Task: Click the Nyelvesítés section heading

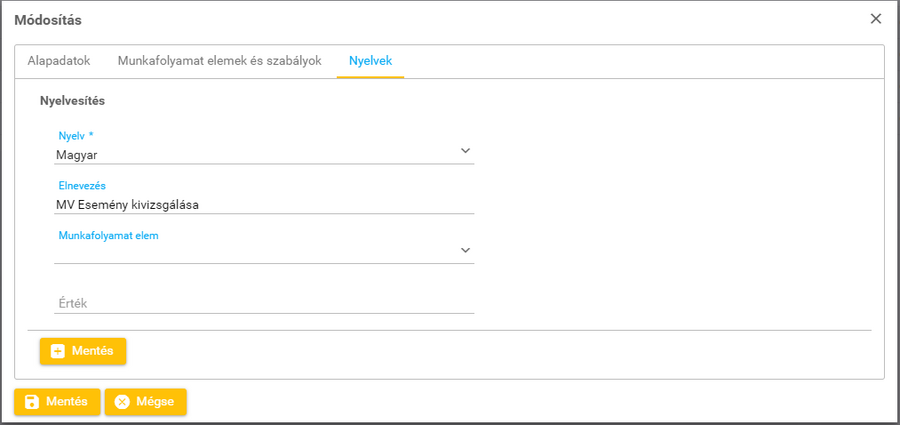Action: (x=72, y=101)
